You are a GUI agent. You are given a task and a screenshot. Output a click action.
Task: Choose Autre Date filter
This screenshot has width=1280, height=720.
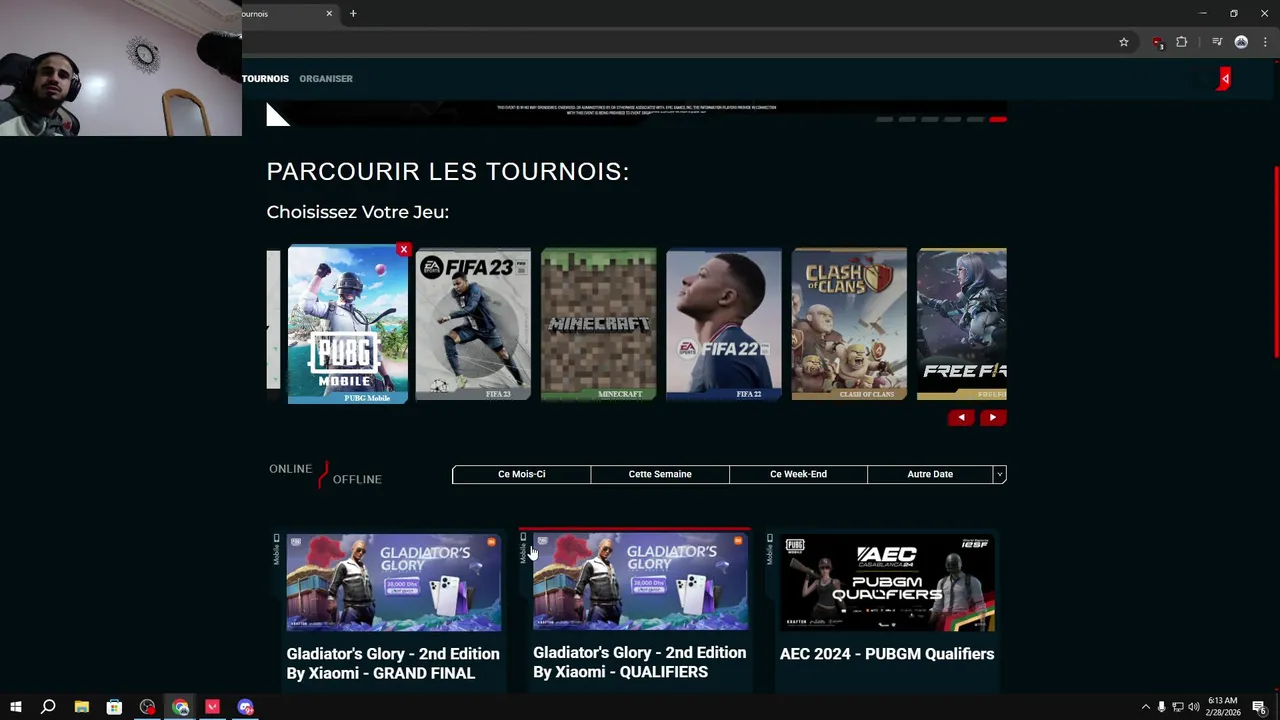[x=930, y=474]
